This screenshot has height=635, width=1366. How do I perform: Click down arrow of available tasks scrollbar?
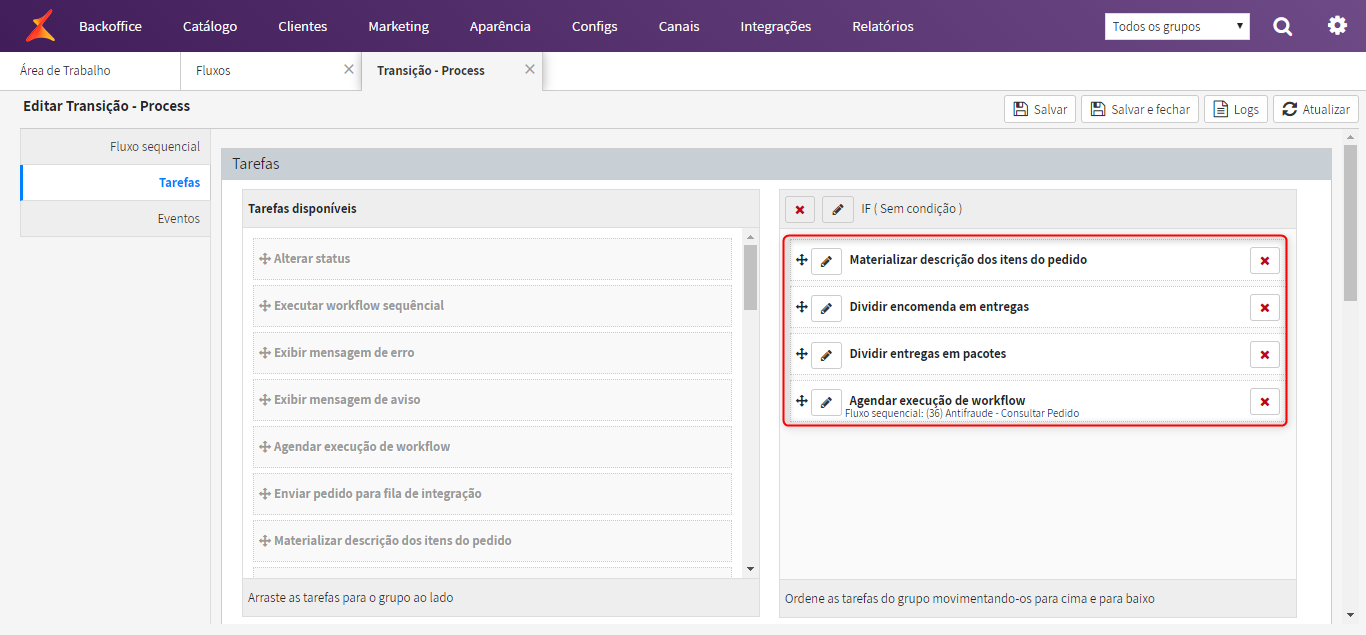751,569
